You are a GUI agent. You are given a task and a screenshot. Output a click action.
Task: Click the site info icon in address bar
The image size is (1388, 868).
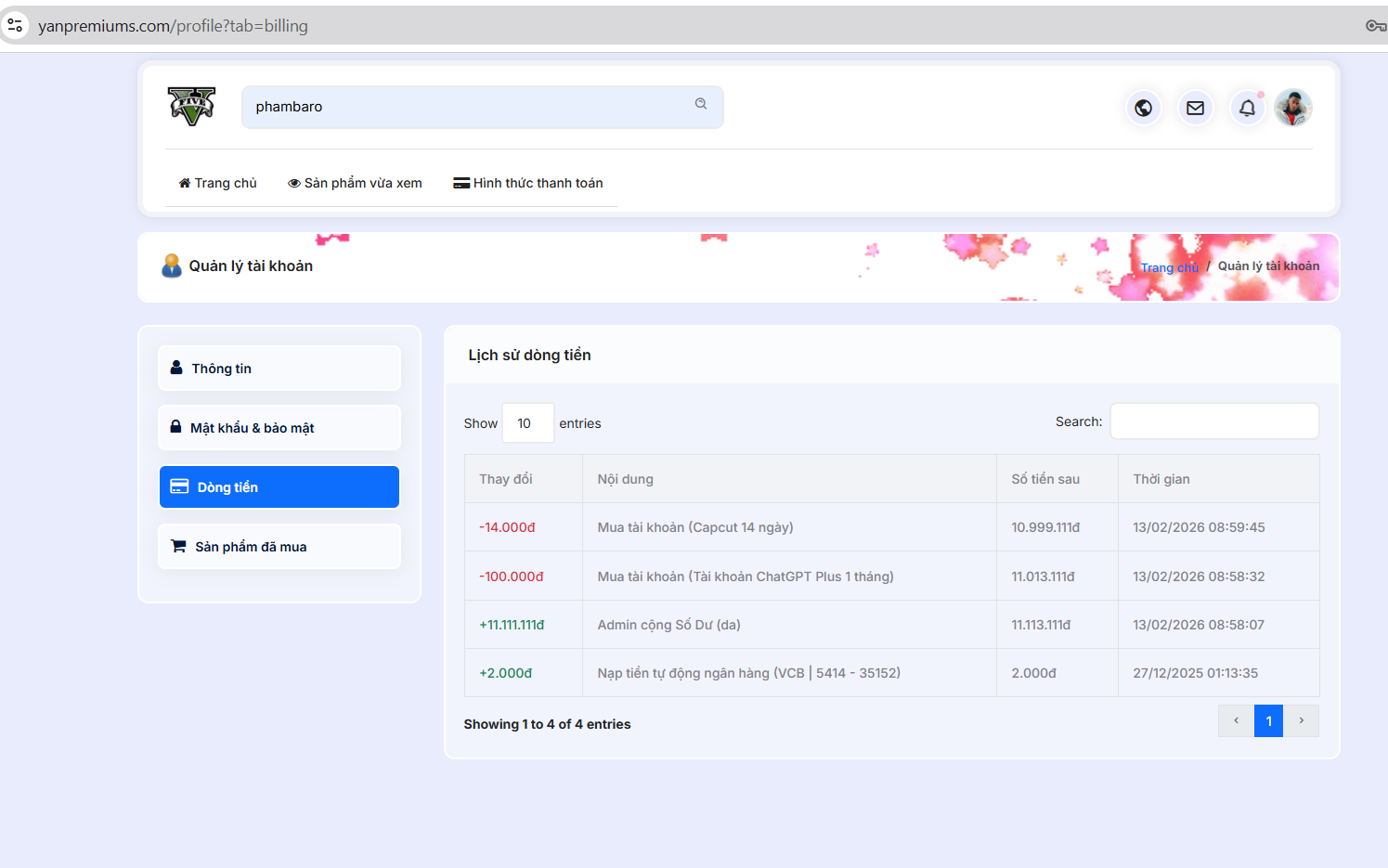click(x=15, y=25)
